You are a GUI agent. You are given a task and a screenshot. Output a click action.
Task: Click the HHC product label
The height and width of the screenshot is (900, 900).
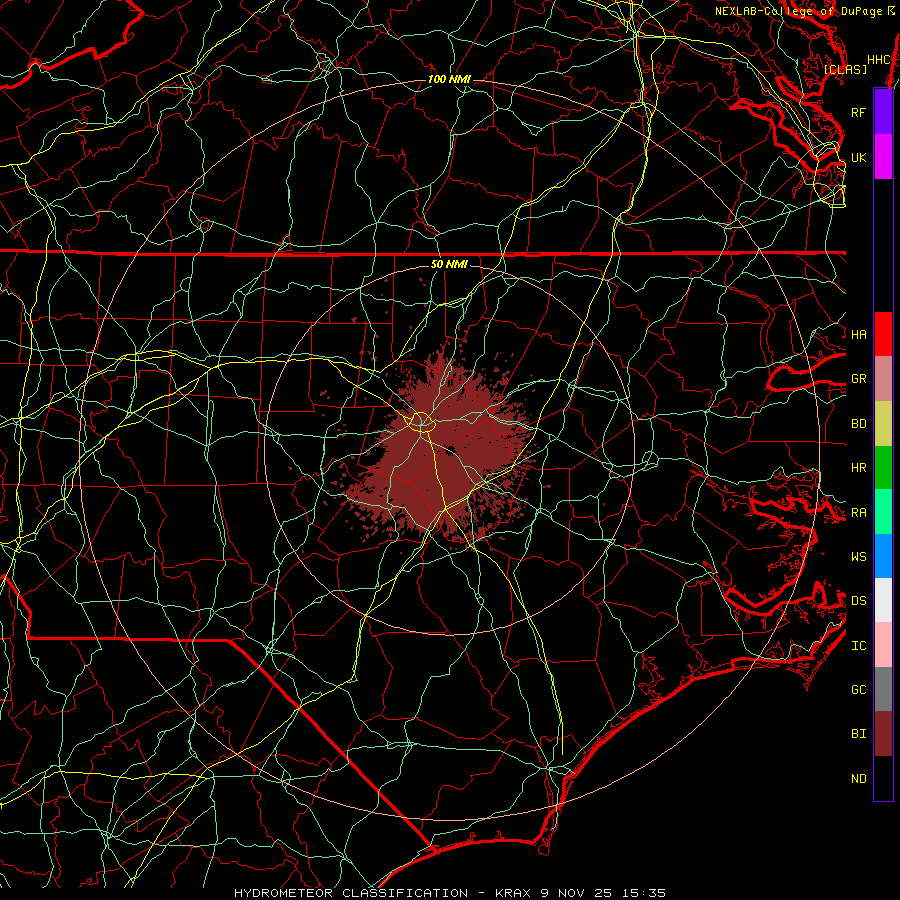879,60
